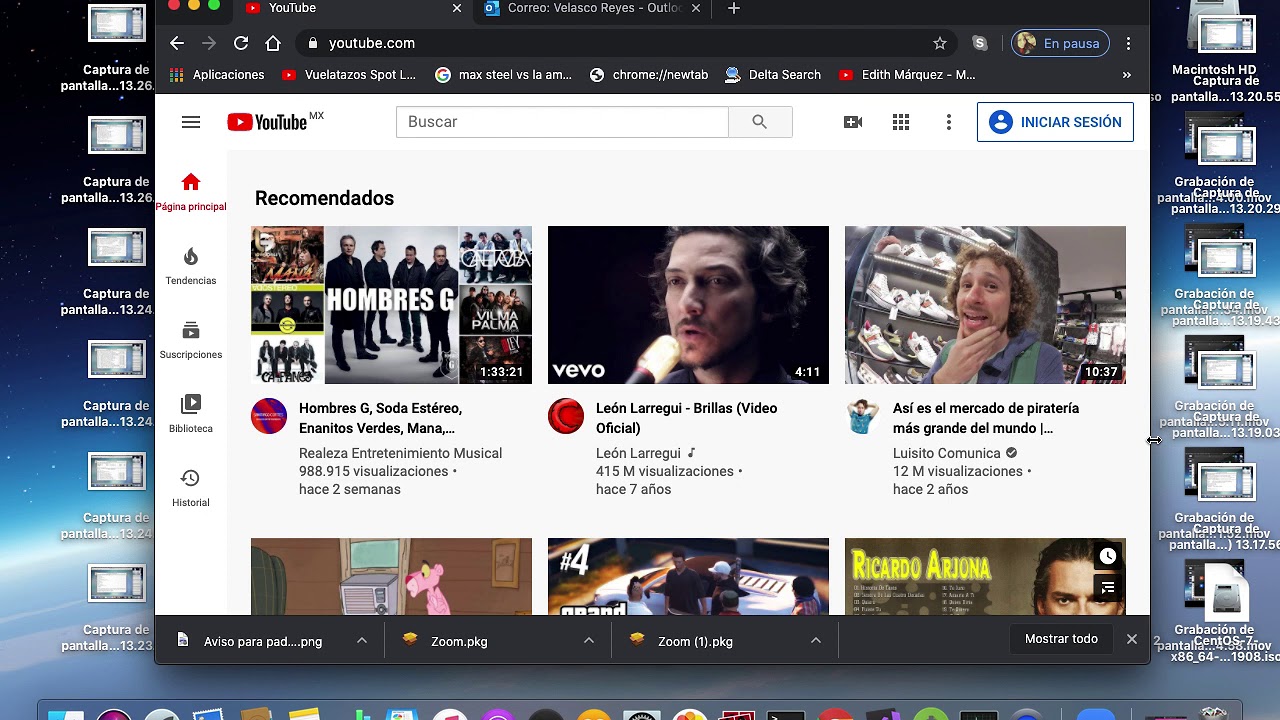The width and height of the screenshot is (1280, 720).
Task: Click INICIAR SESIÓN button
Action: [1055, 122]
